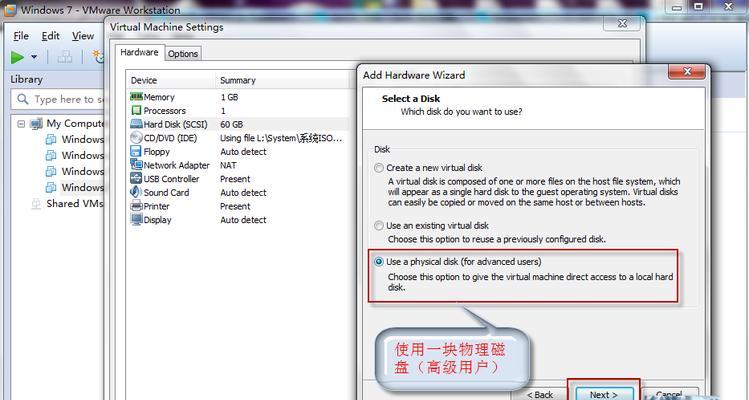Image resolution: width=749 pixels, height=400 pixels.
Task: Select Use an existing virtual disk
Action: point(379,226)
